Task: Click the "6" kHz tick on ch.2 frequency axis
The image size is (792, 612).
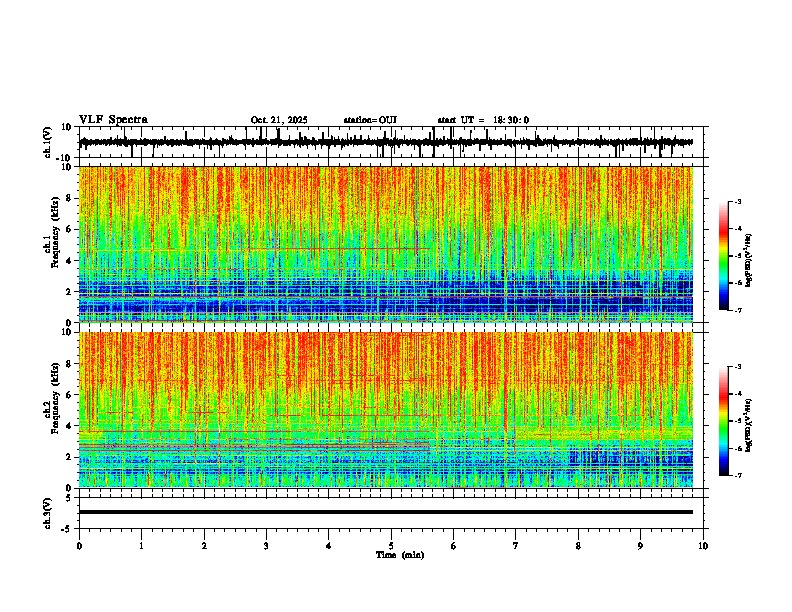Action: 70,395
